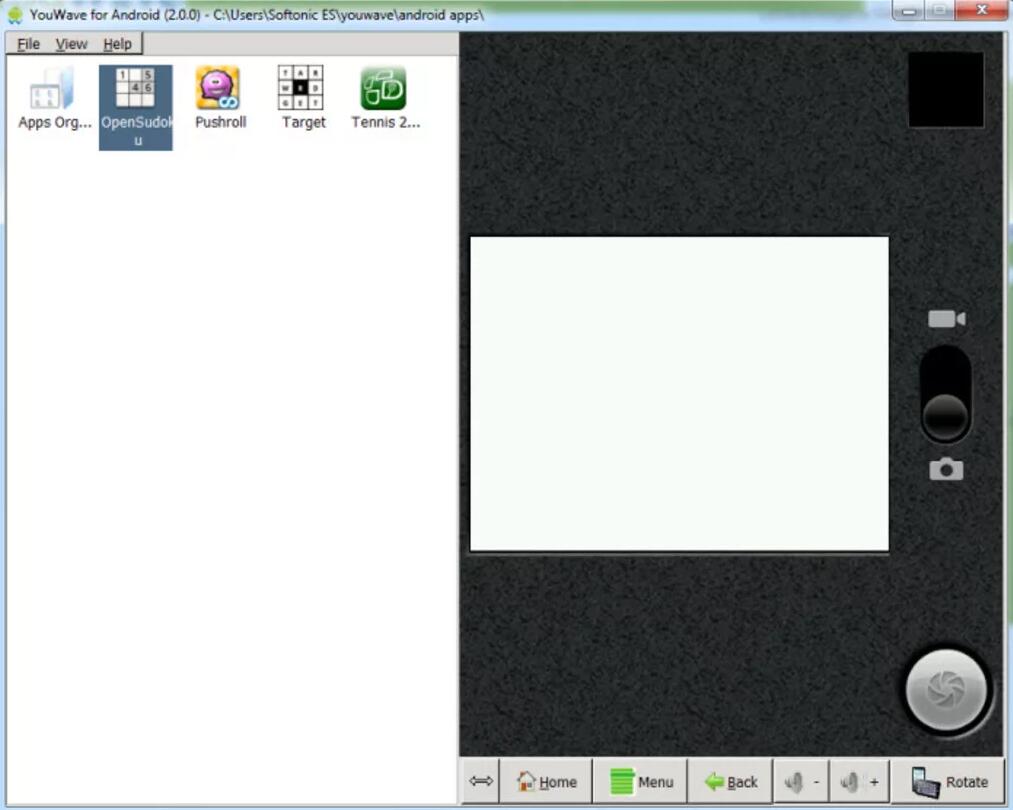Decrease volume with the minus speaker button

(x=803, y=782)
